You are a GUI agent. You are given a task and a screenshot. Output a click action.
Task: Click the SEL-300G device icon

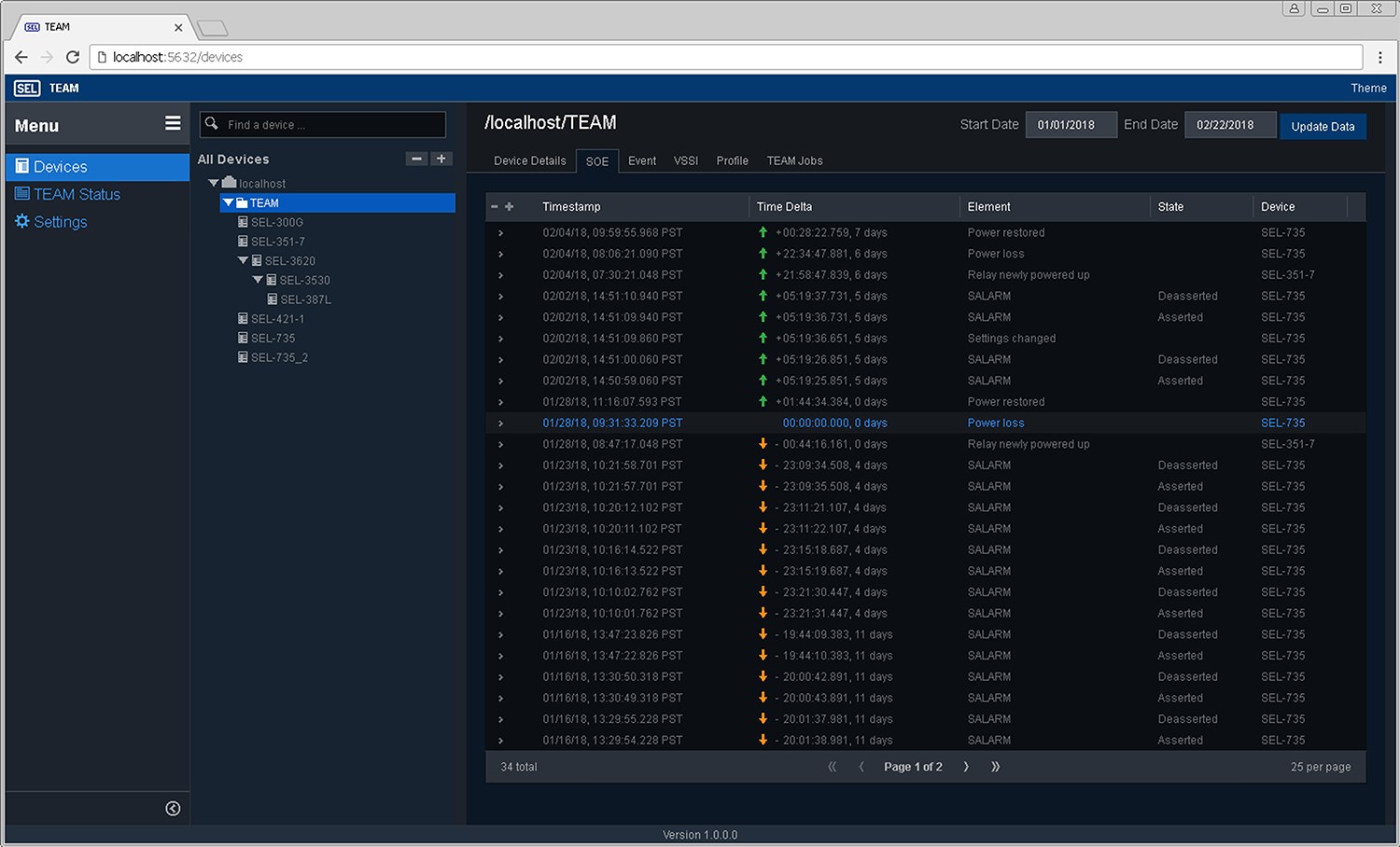243,222
